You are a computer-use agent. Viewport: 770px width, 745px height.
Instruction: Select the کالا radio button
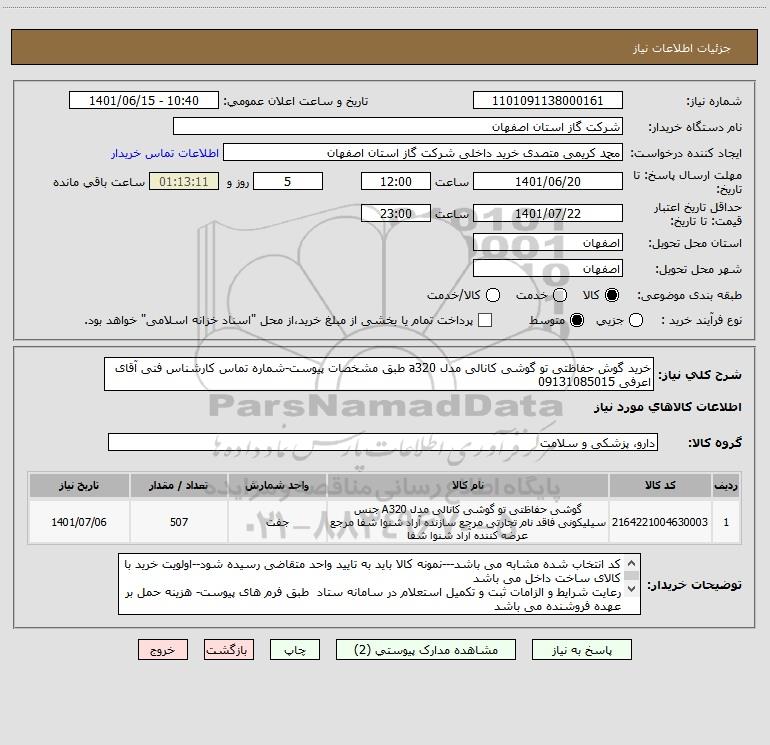(612, 295)
